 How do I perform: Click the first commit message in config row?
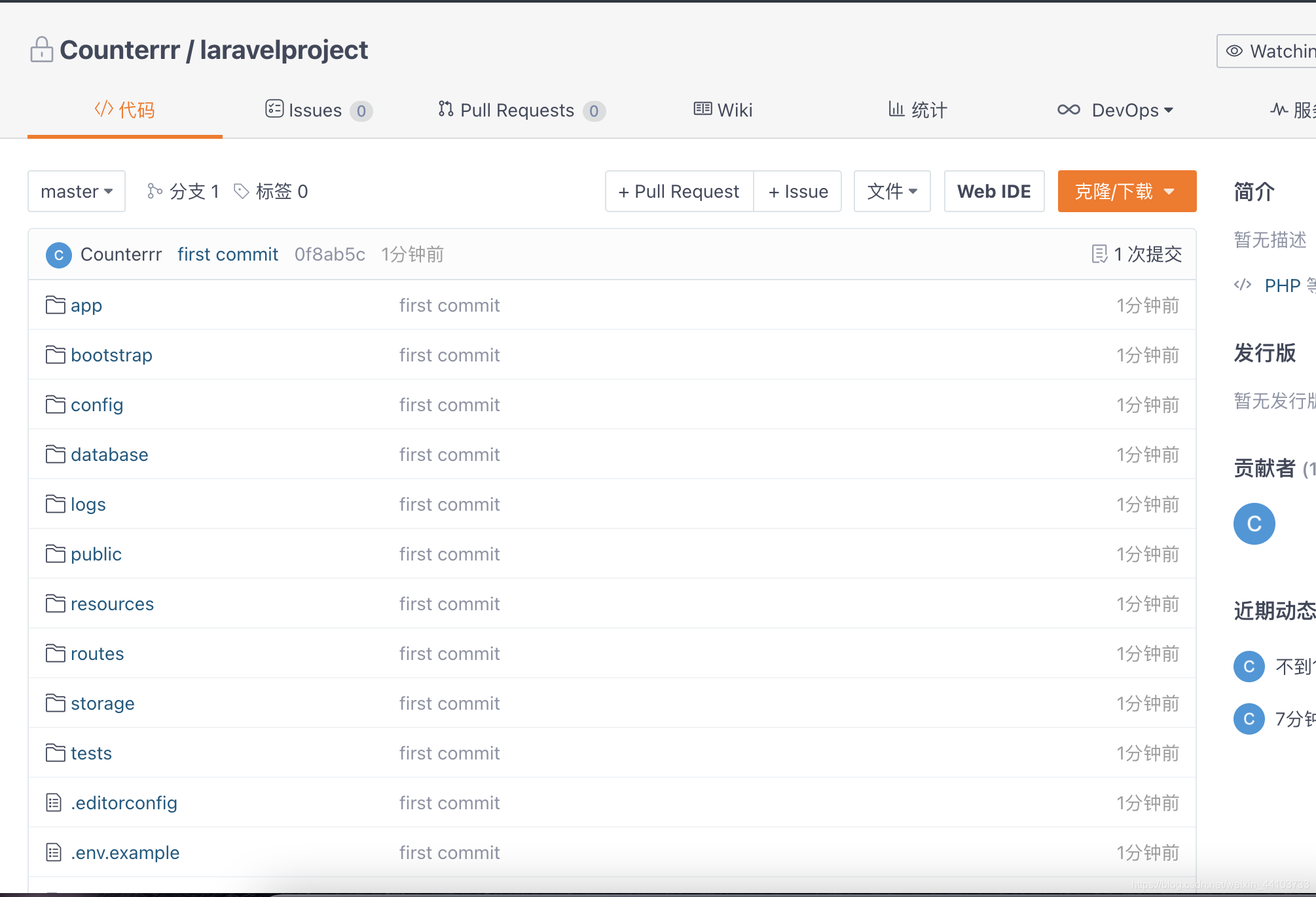pos(450,405)
